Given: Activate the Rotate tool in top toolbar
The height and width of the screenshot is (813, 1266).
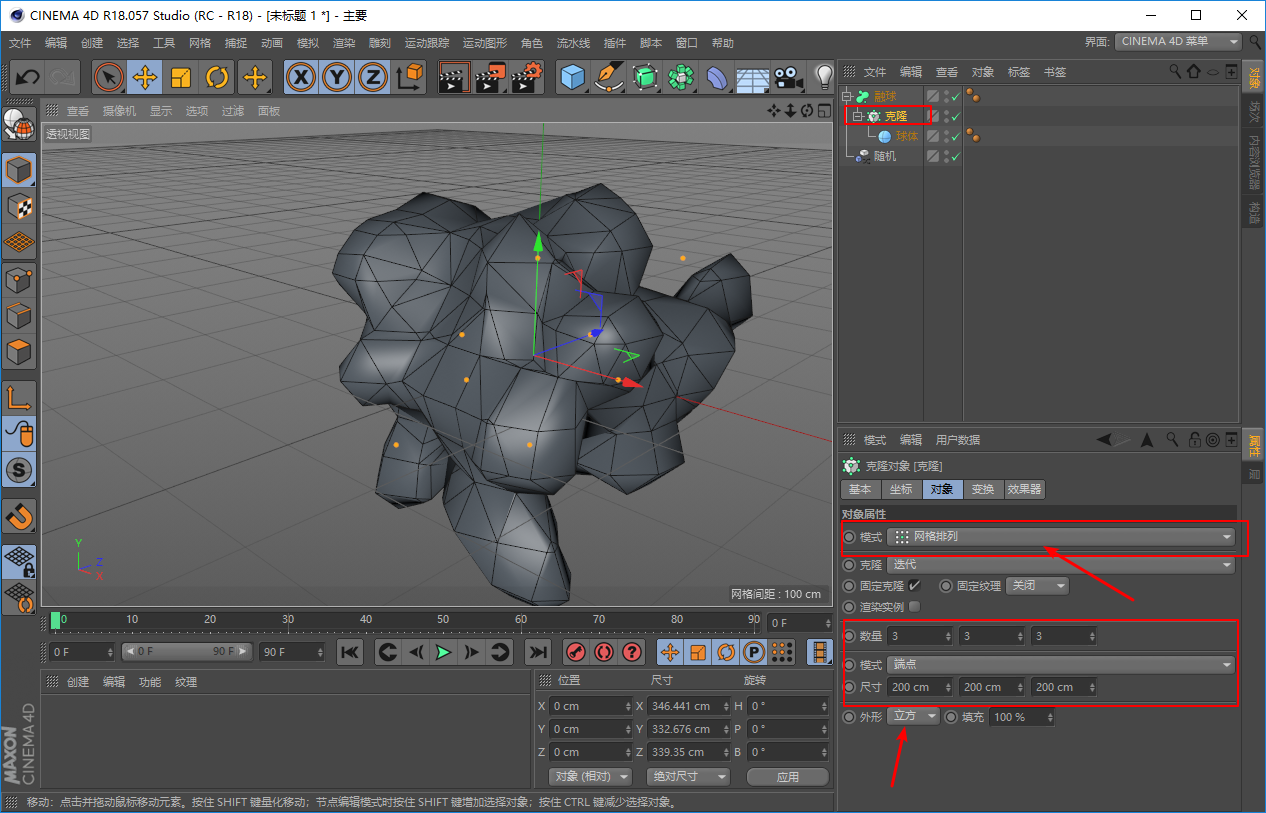Looking at the screenshot, I should (x=217, y=77).
